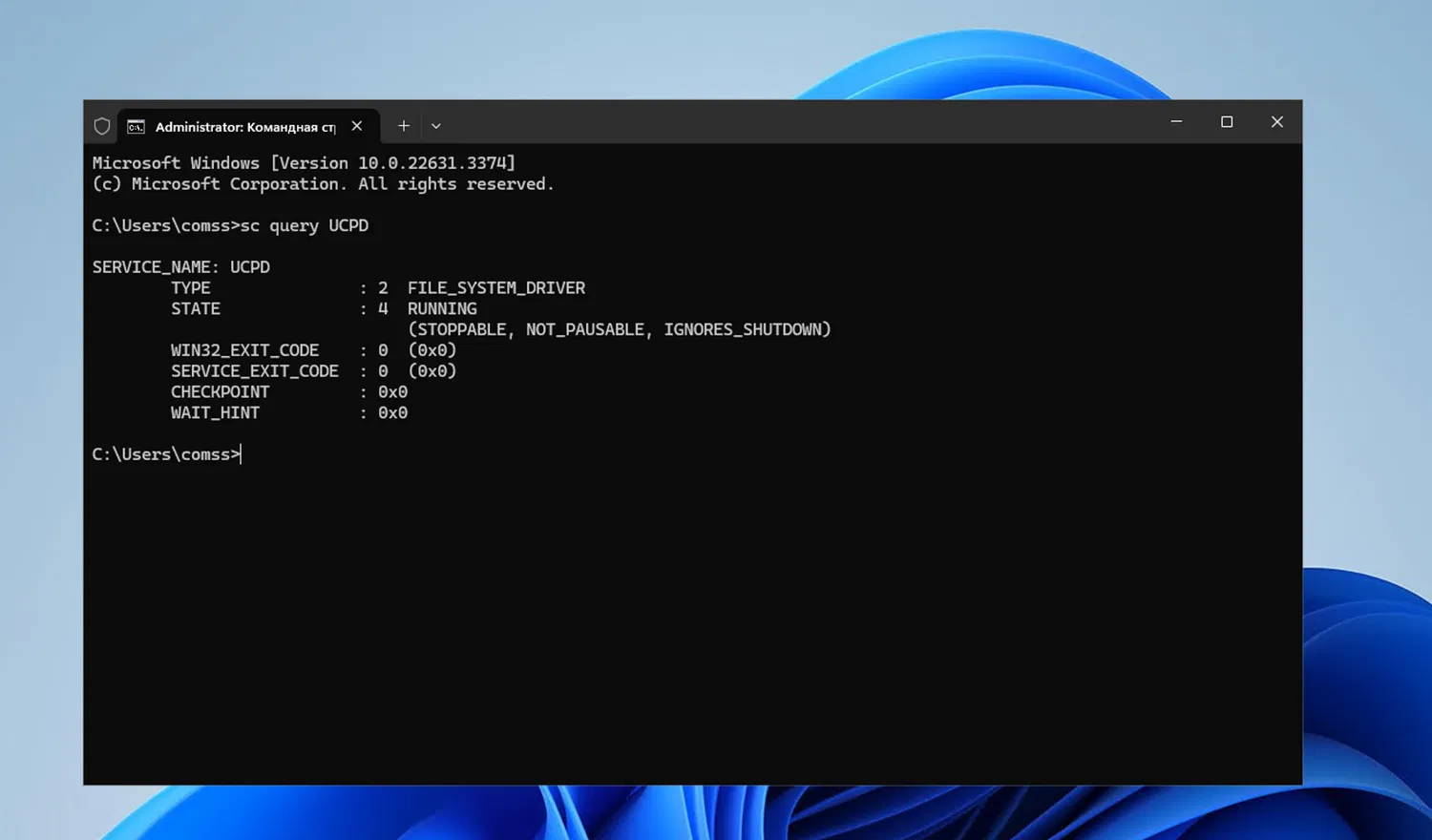Close the Administrator command prompt tab

pyautogui.click(x=357, y=126)
